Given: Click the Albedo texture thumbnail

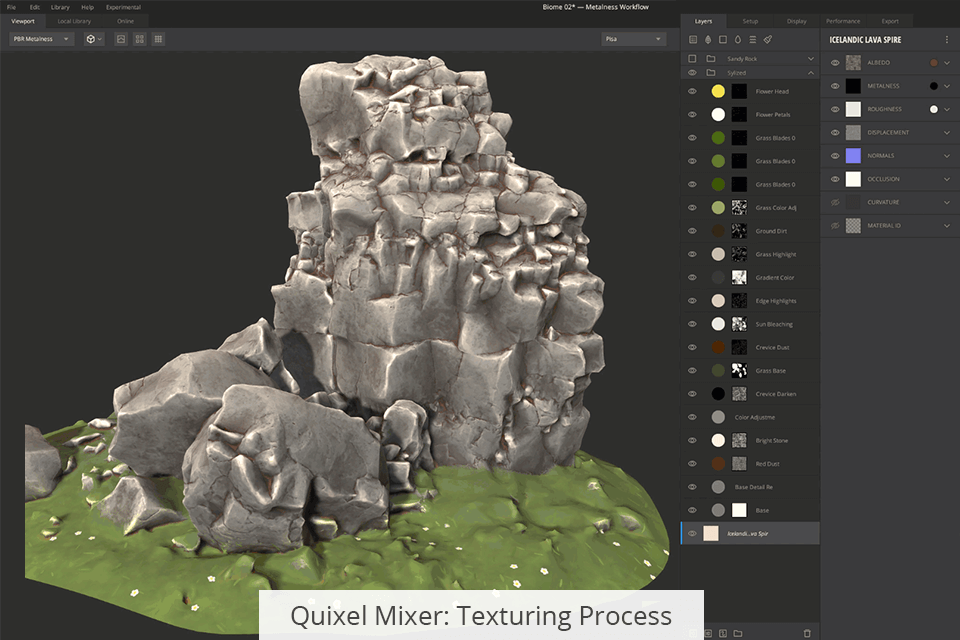Looking at the screenshot, I should (853, 62).
